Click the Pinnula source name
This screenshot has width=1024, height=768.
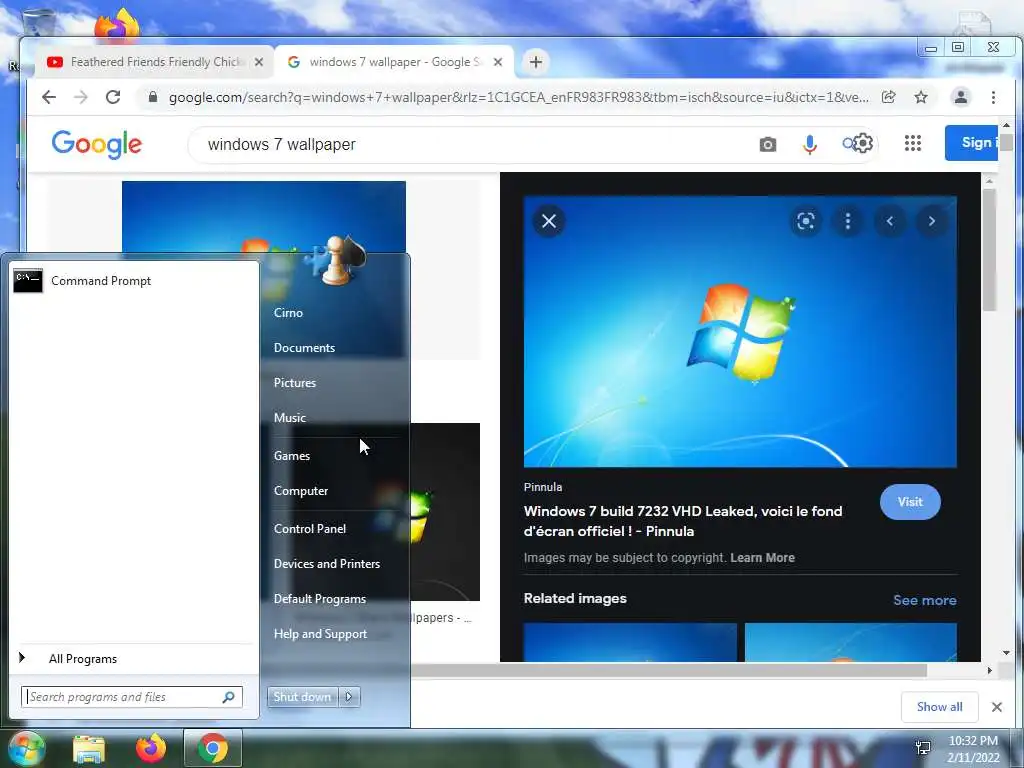[x=543, y=487]
